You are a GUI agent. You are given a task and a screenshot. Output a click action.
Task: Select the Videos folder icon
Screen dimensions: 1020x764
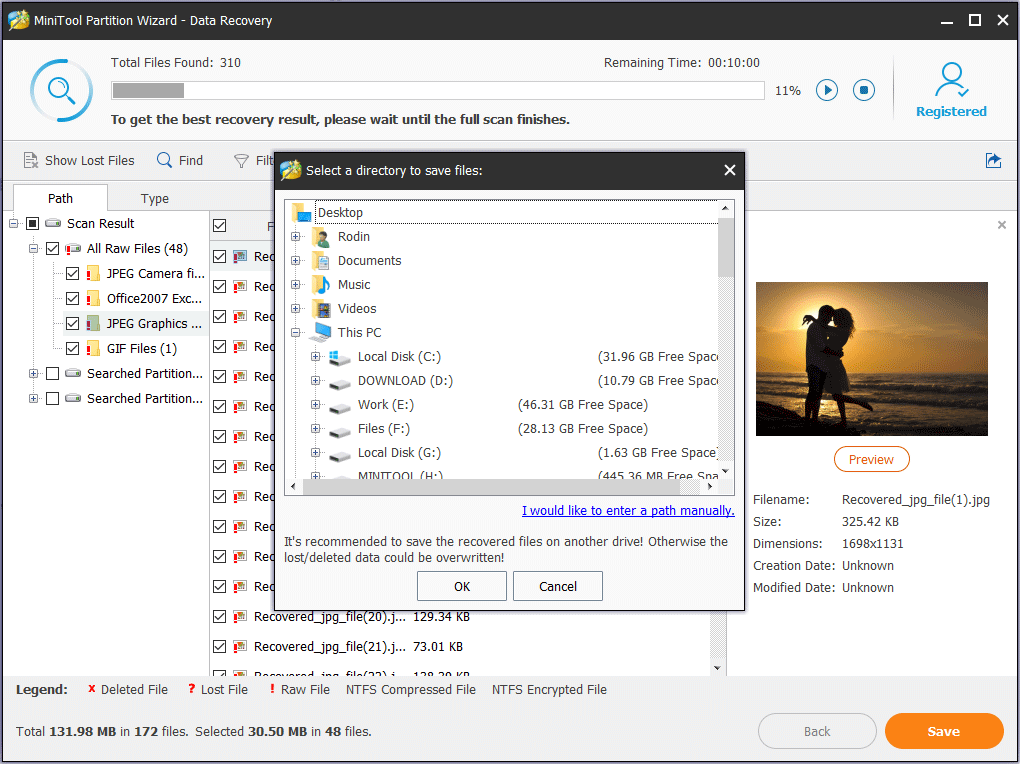pyautogui.click(x=321, y=308)
